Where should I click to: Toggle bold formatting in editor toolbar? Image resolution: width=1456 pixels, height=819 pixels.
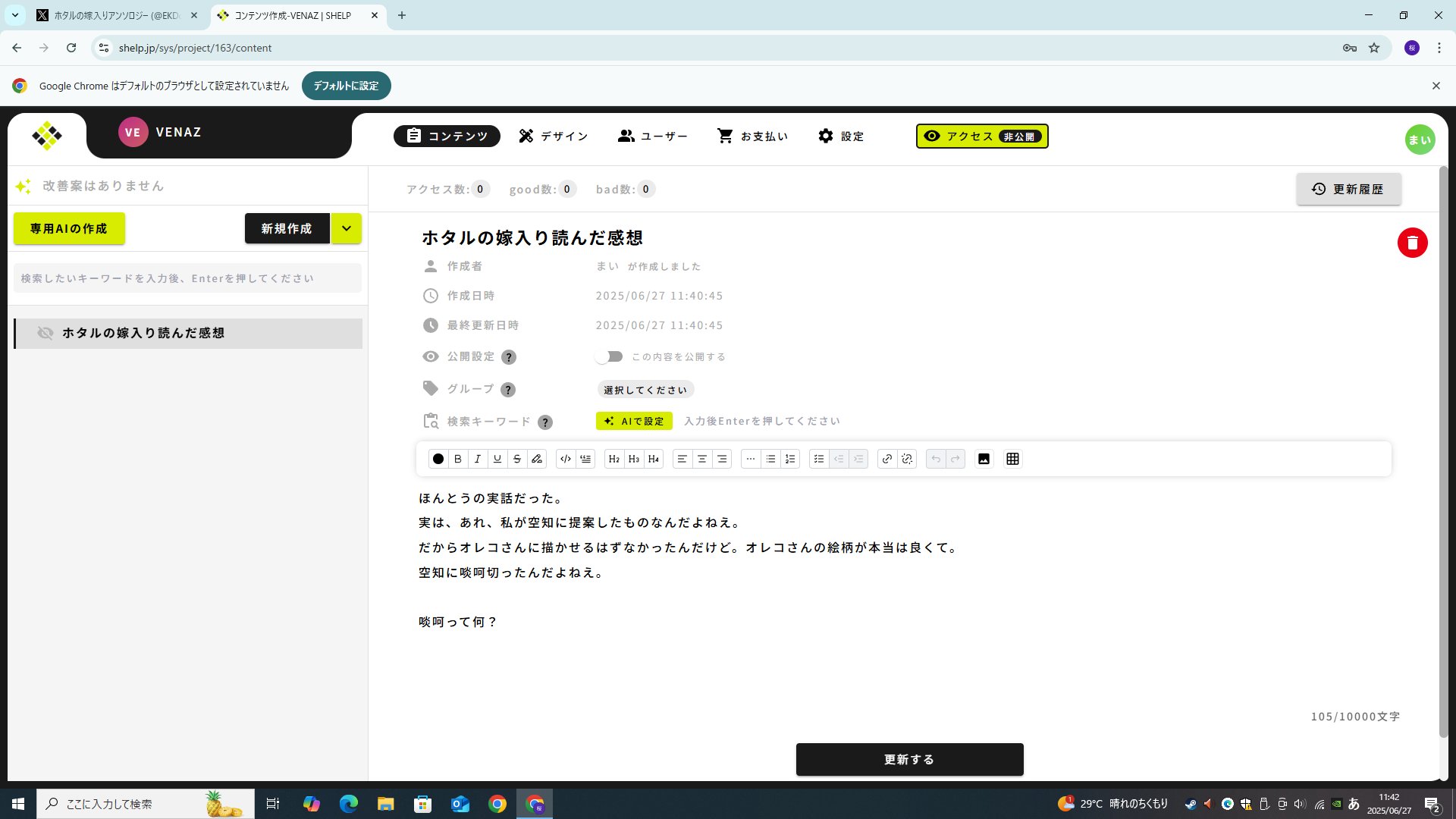(x=458, y=459)
